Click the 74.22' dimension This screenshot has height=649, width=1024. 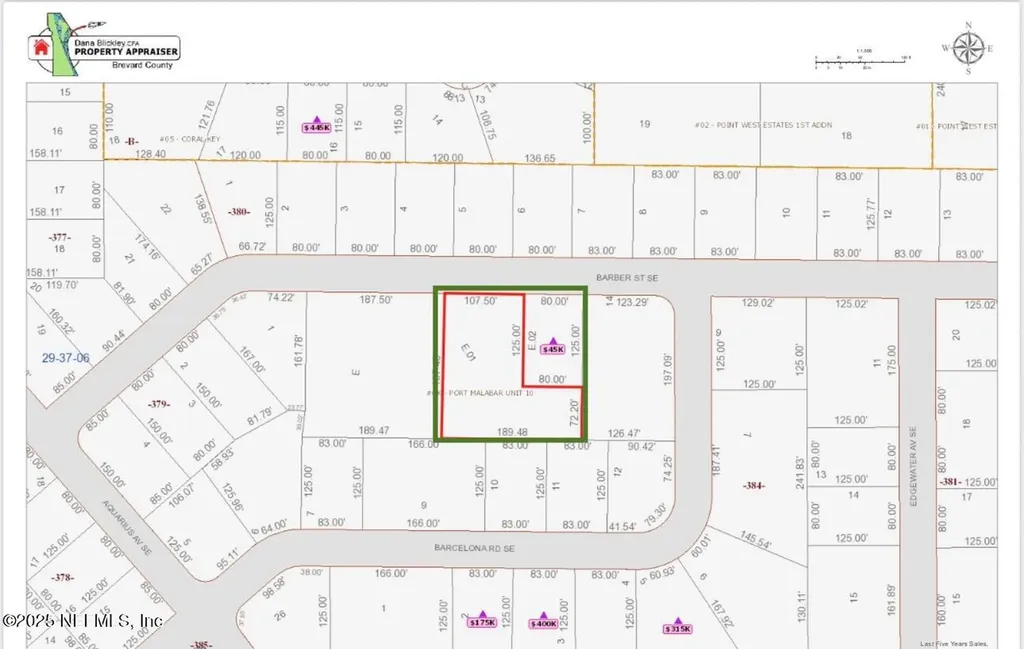[280, 297]
